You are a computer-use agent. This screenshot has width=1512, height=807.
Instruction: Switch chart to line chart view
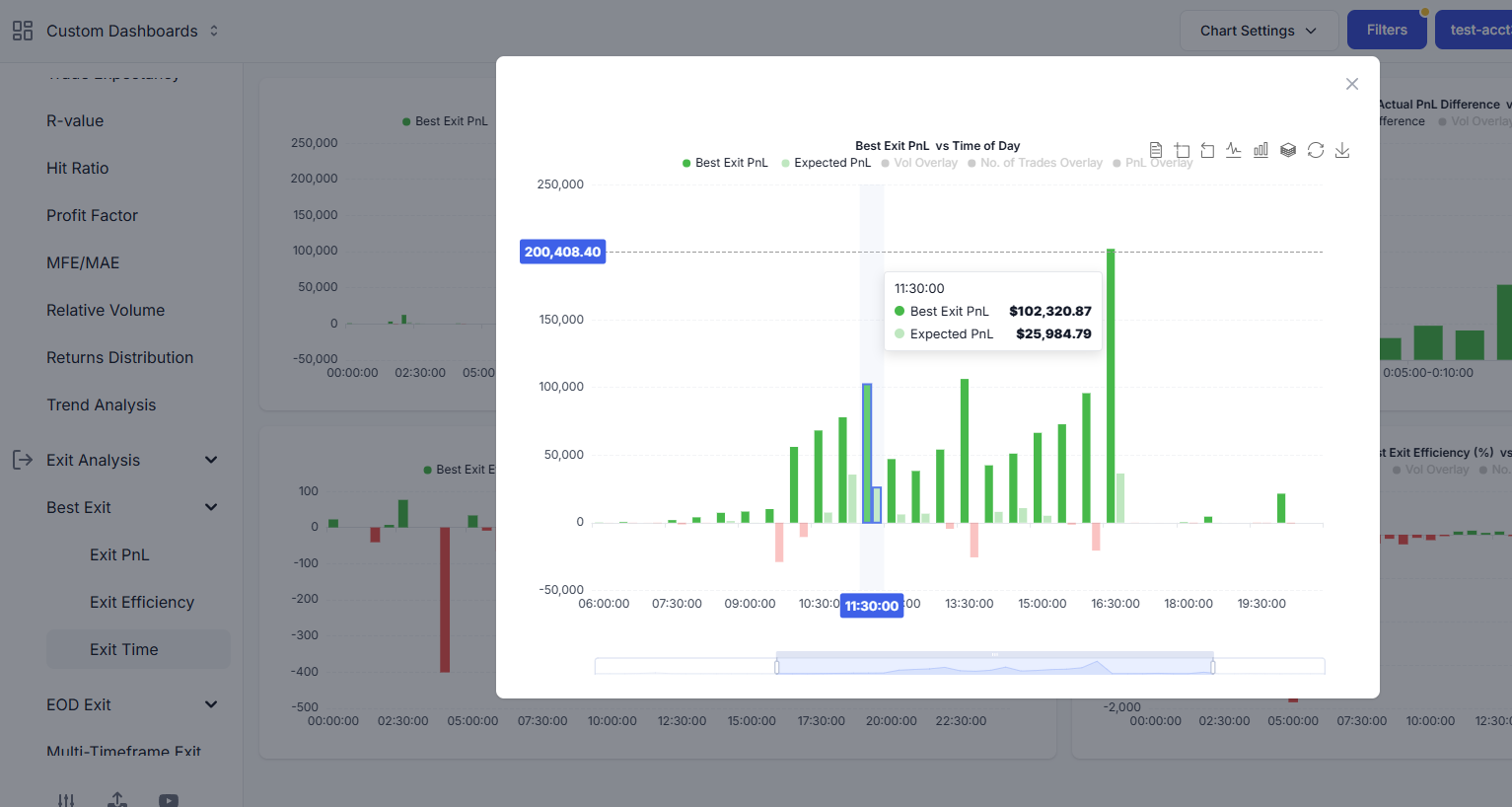pos(1234,150)
